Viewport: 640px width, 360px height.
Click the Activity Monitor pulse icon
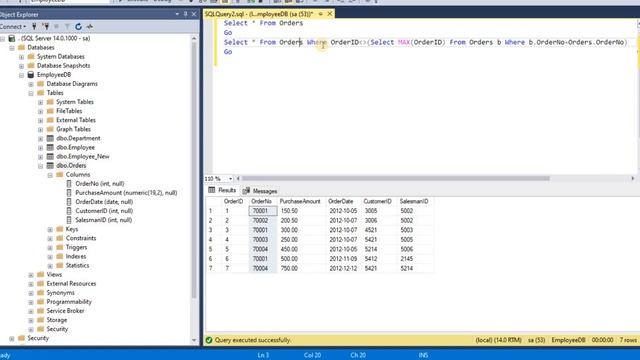[90, 27]
